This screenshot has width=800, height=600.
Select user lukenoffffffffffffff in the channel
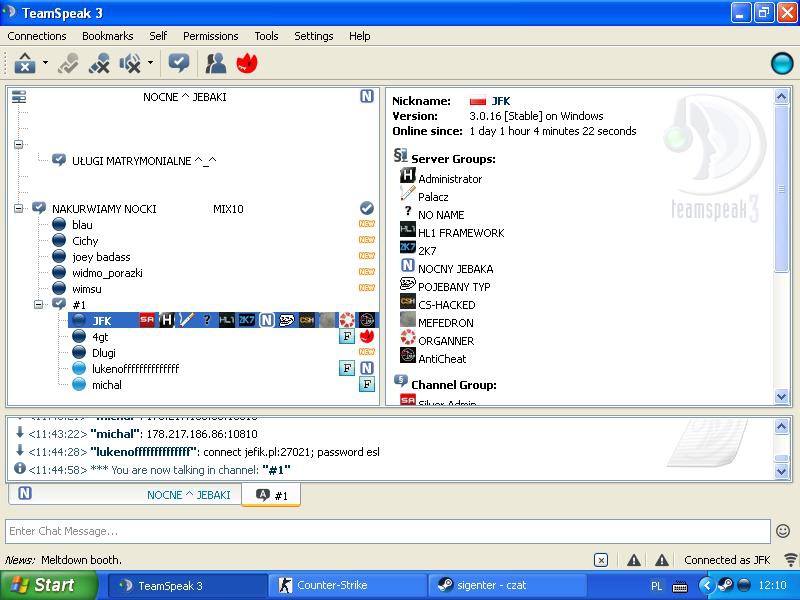pyautogui.click(x=135, y=369)
